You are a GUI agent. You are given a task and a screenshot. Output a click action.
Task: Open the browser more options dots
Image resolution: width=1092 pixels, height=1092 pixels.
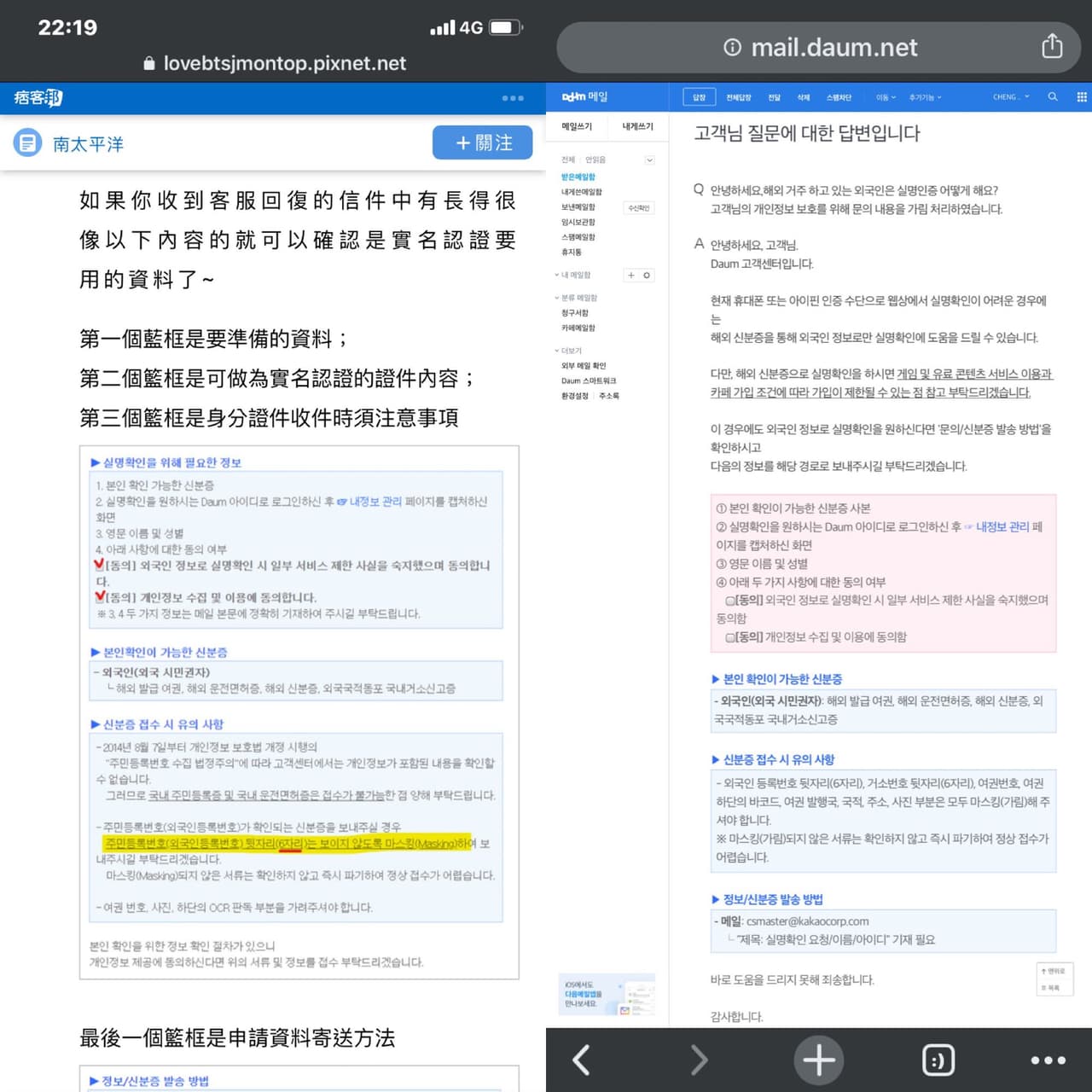1048,1060
